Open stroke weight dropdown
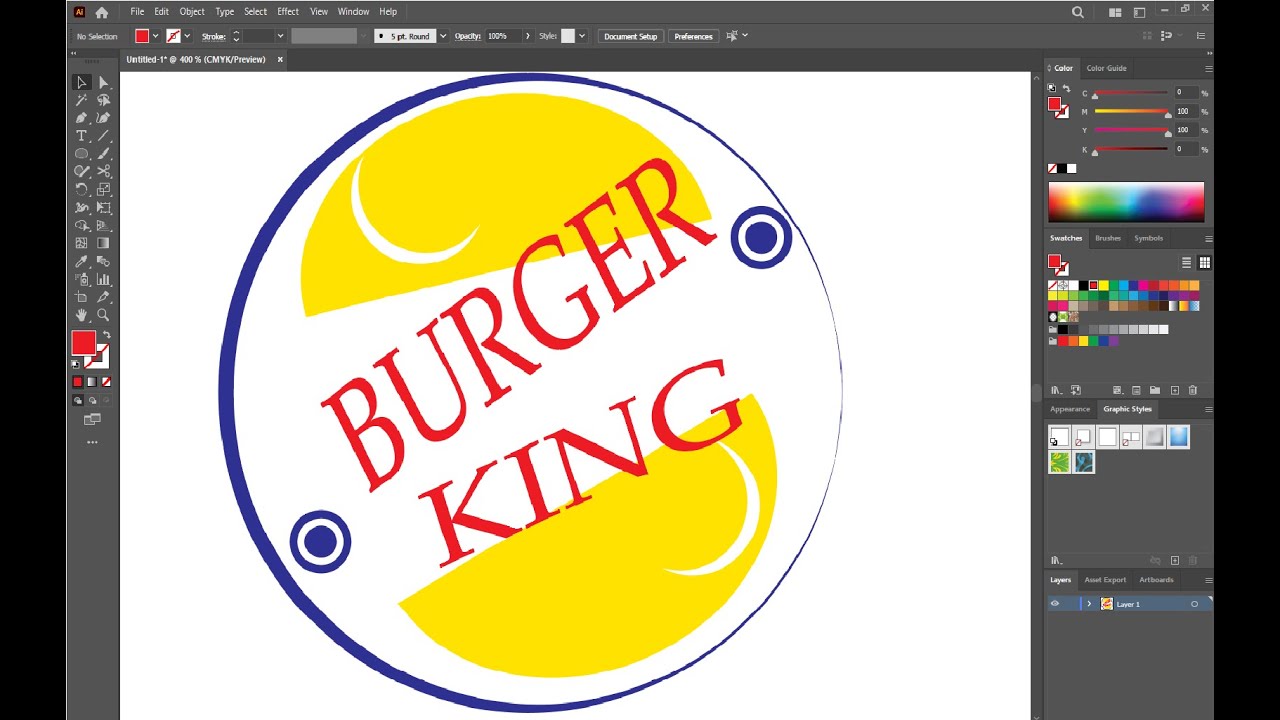 (x=280, y=36)
